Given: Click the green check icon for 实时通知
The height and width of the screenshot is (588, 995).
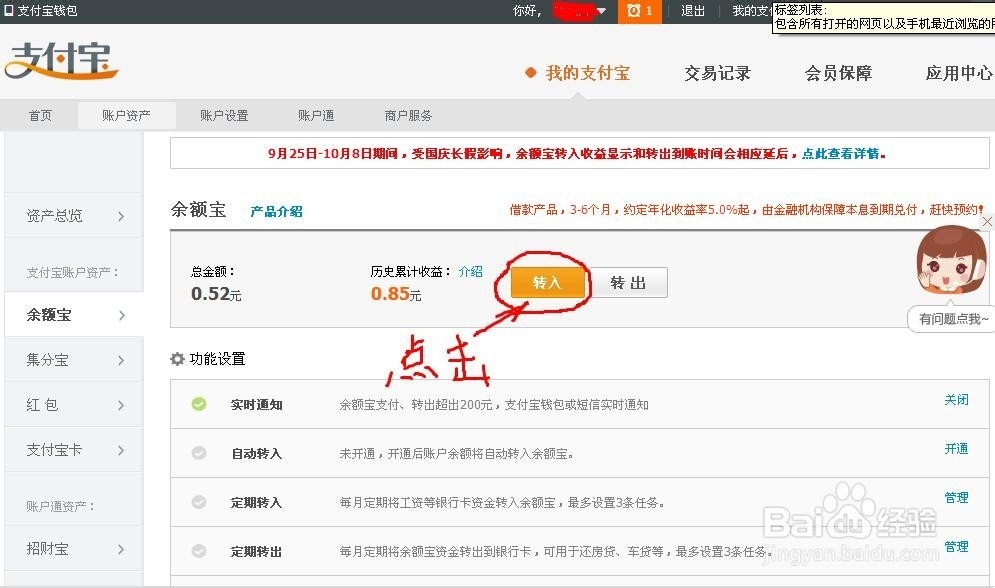Looking at the screenshot, I should coord(199,404).
